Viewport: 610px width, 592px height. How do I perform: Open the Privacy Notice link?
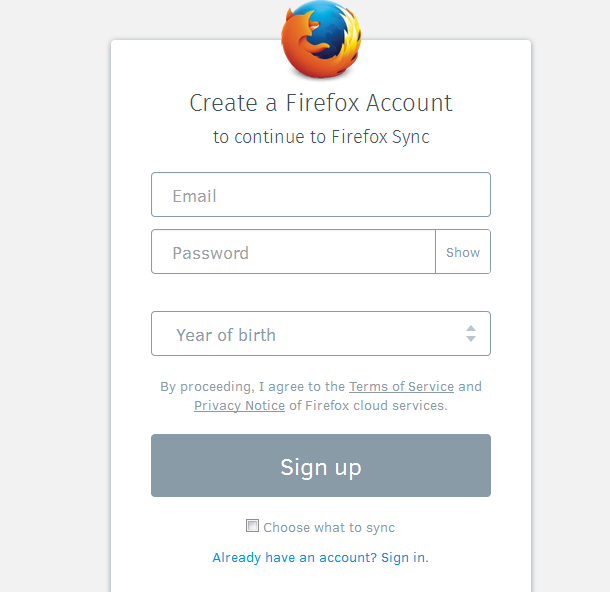click(x=239, y=406)
